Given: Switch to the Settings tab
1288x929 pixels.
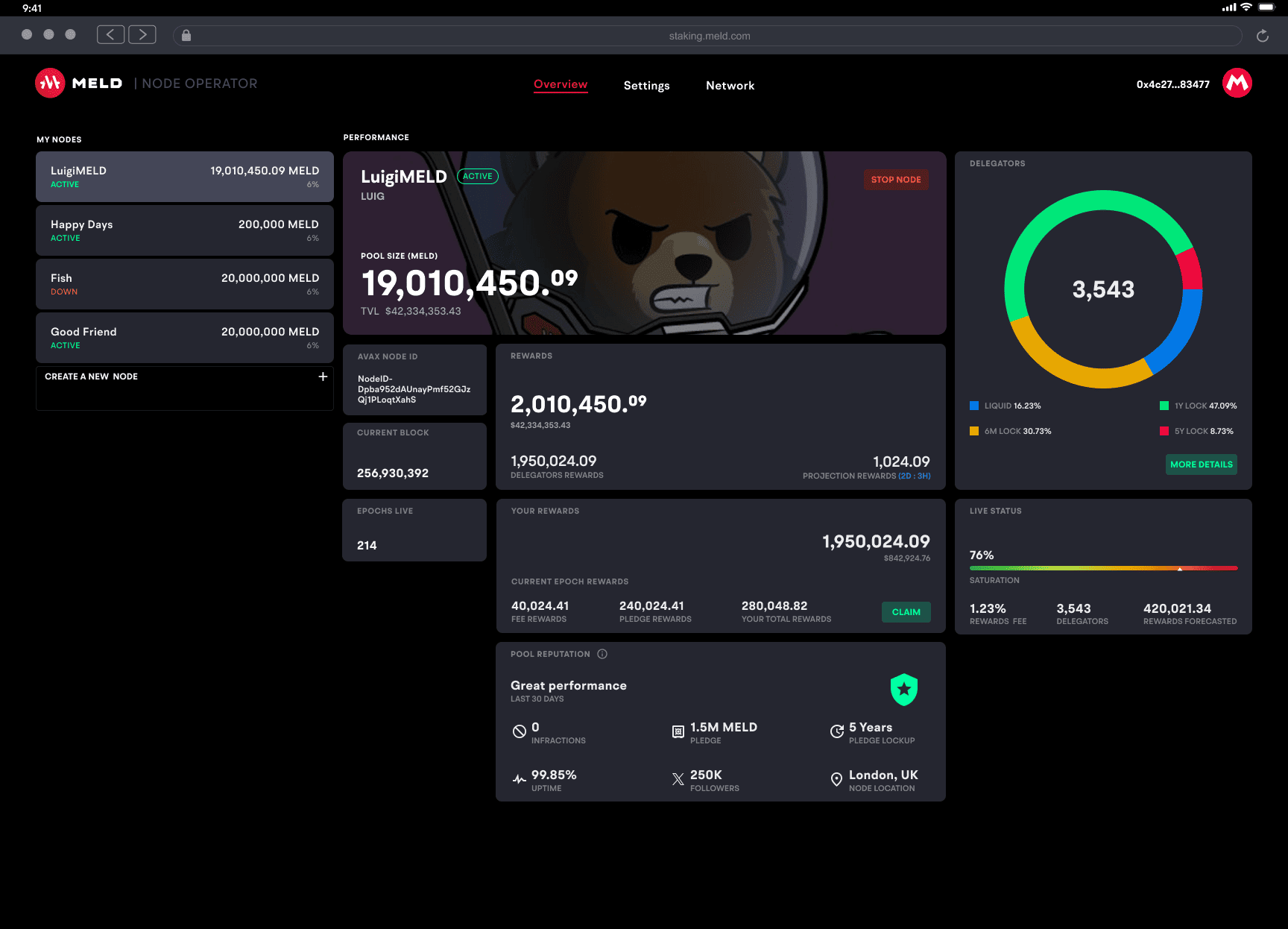Looking at the screenshot, I should pyautogui.click(x=646, y=85).
